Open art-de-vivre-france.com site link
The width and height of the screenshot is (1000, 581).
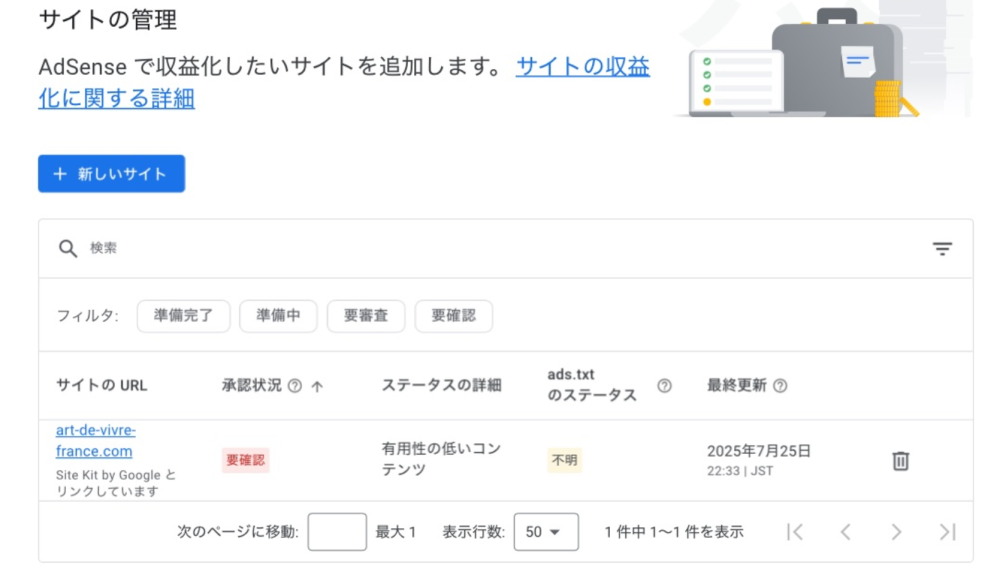tap(96, 441)
